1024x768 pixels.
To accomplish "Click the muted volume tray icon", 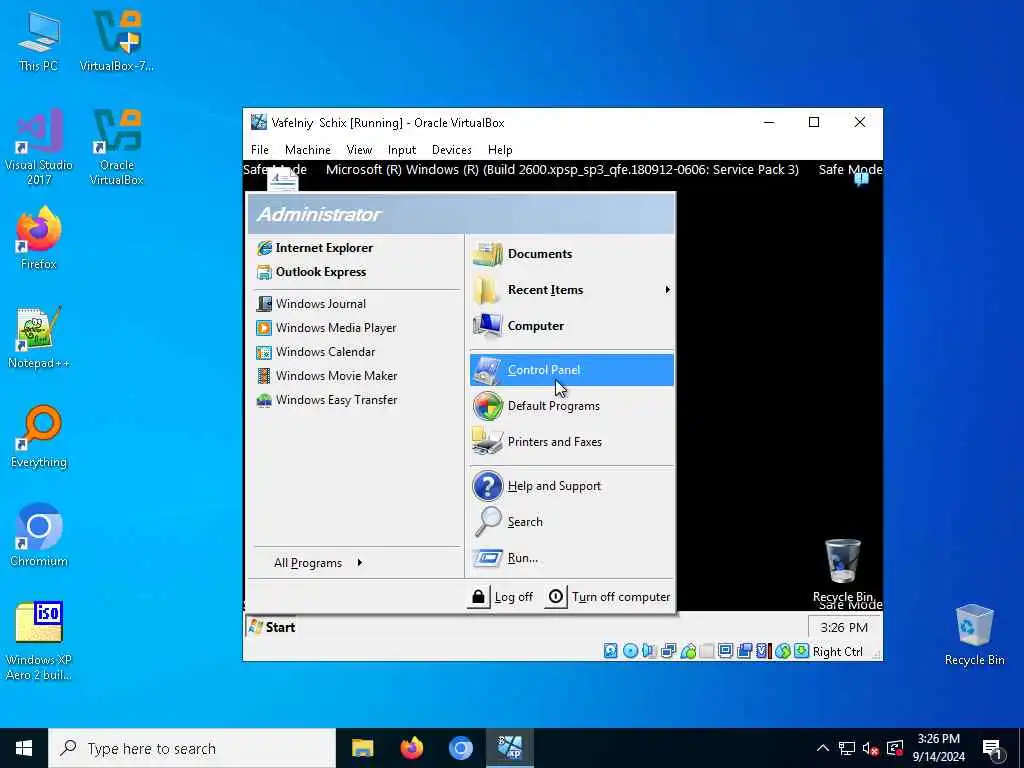I will [x=870, y=748].
